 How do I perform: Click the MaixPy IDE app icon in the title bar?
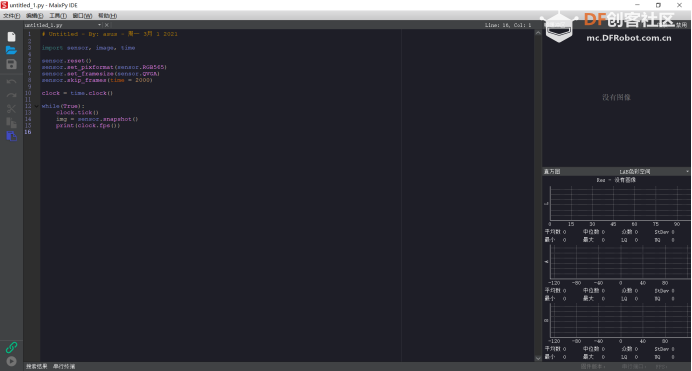pos(4,5)
